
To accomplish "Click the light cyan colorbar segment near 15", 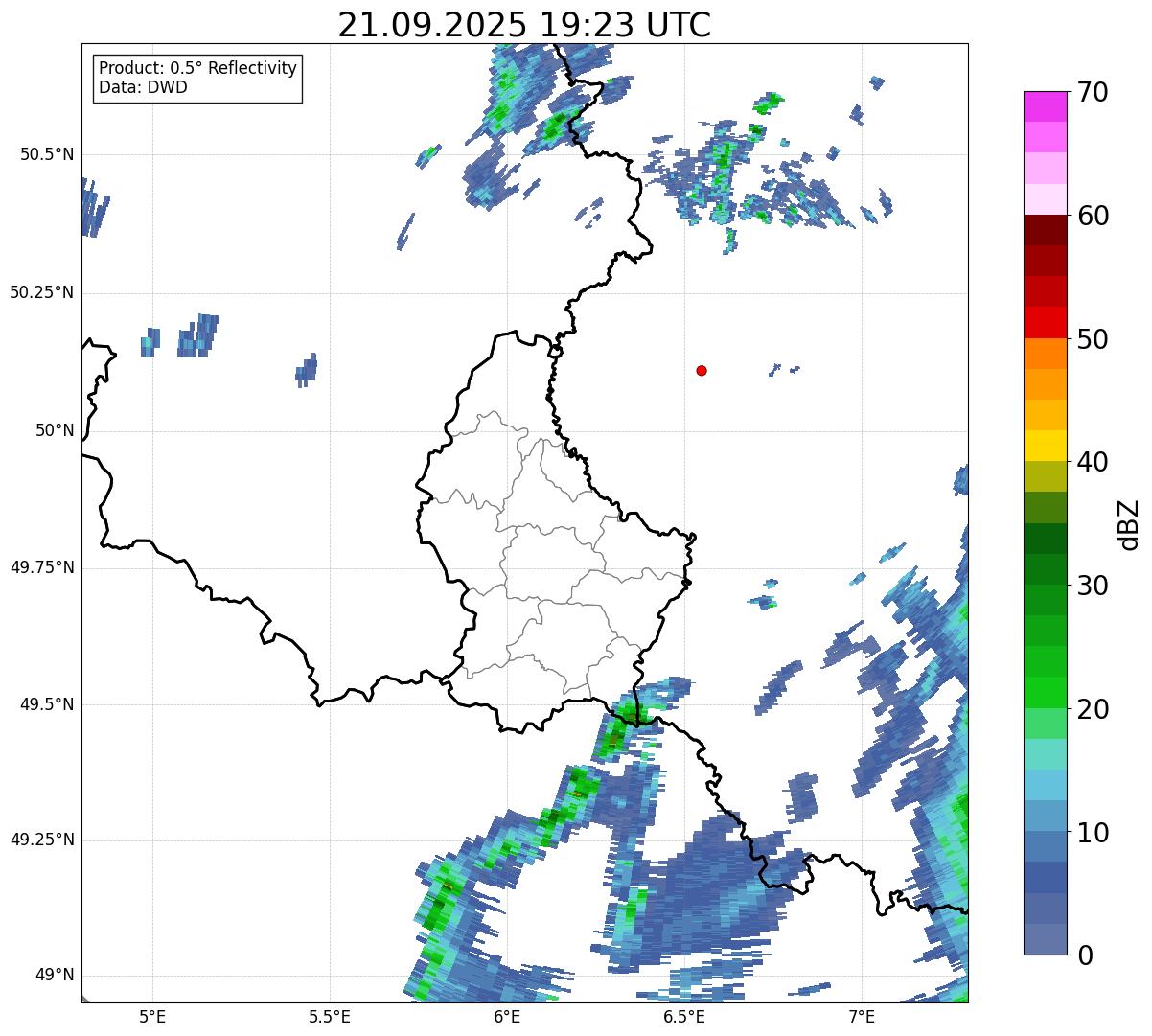I will click(1045, 754).
